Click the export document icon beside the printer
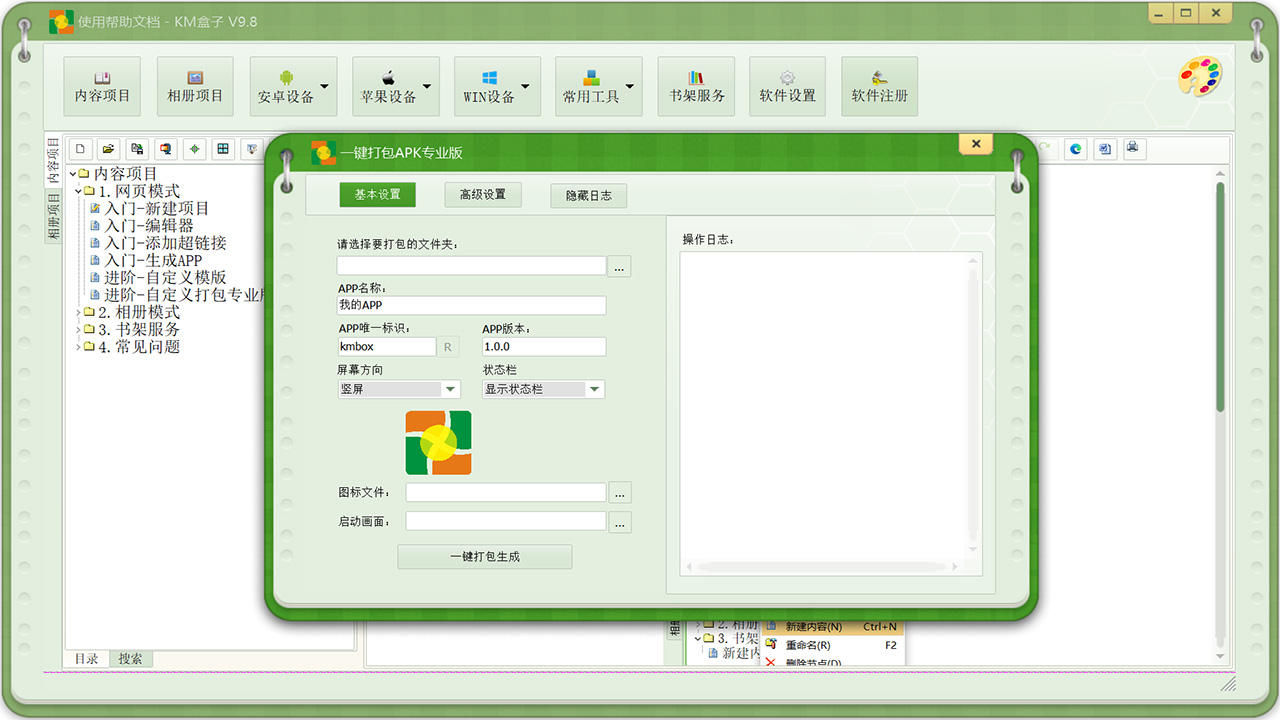Screen dimensions: 1280x720 click(x=1104, y=148)
